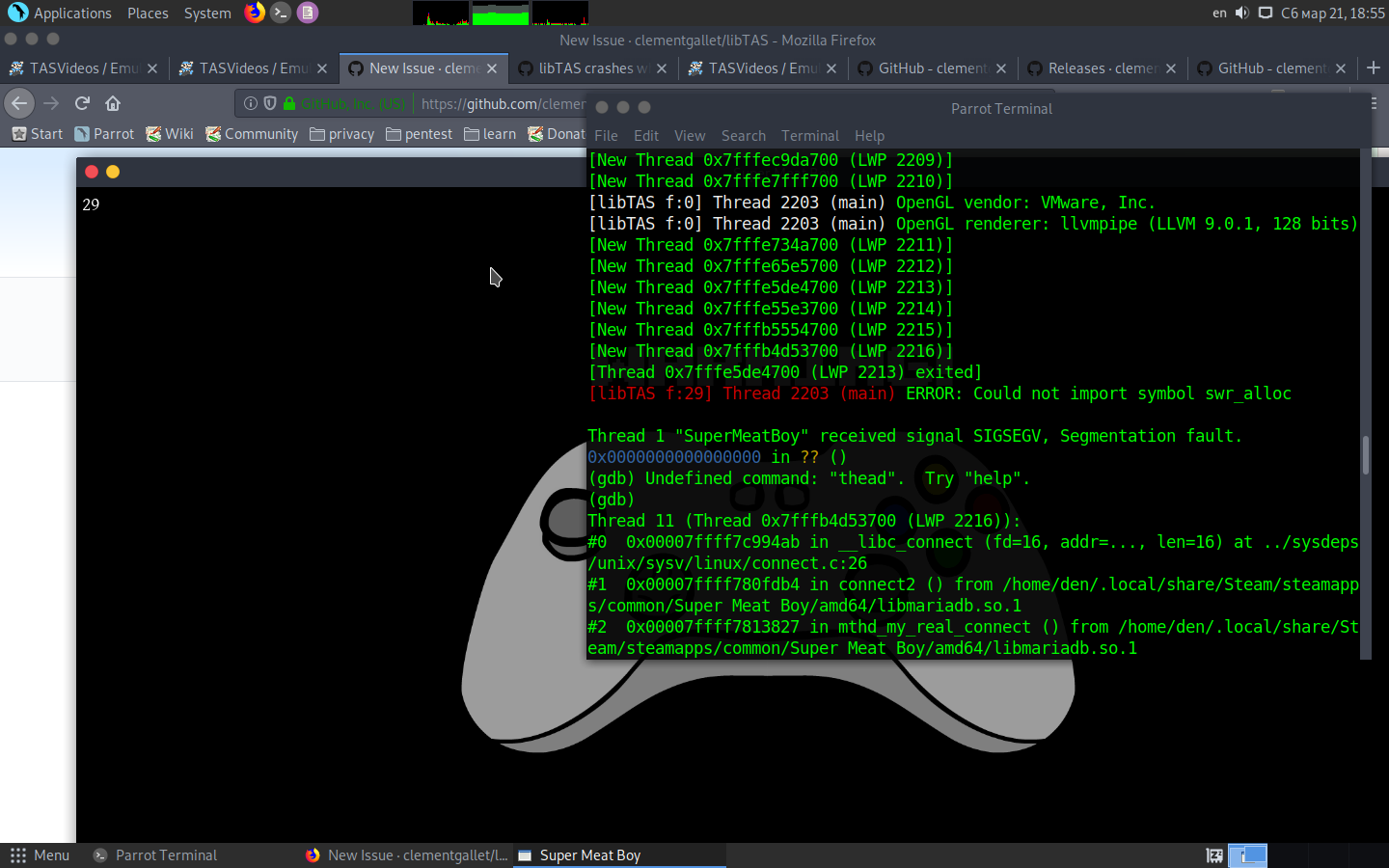Expand the pentest bookmarks folder
Viewport: 1389px width, 868px height.
(419, 134)
